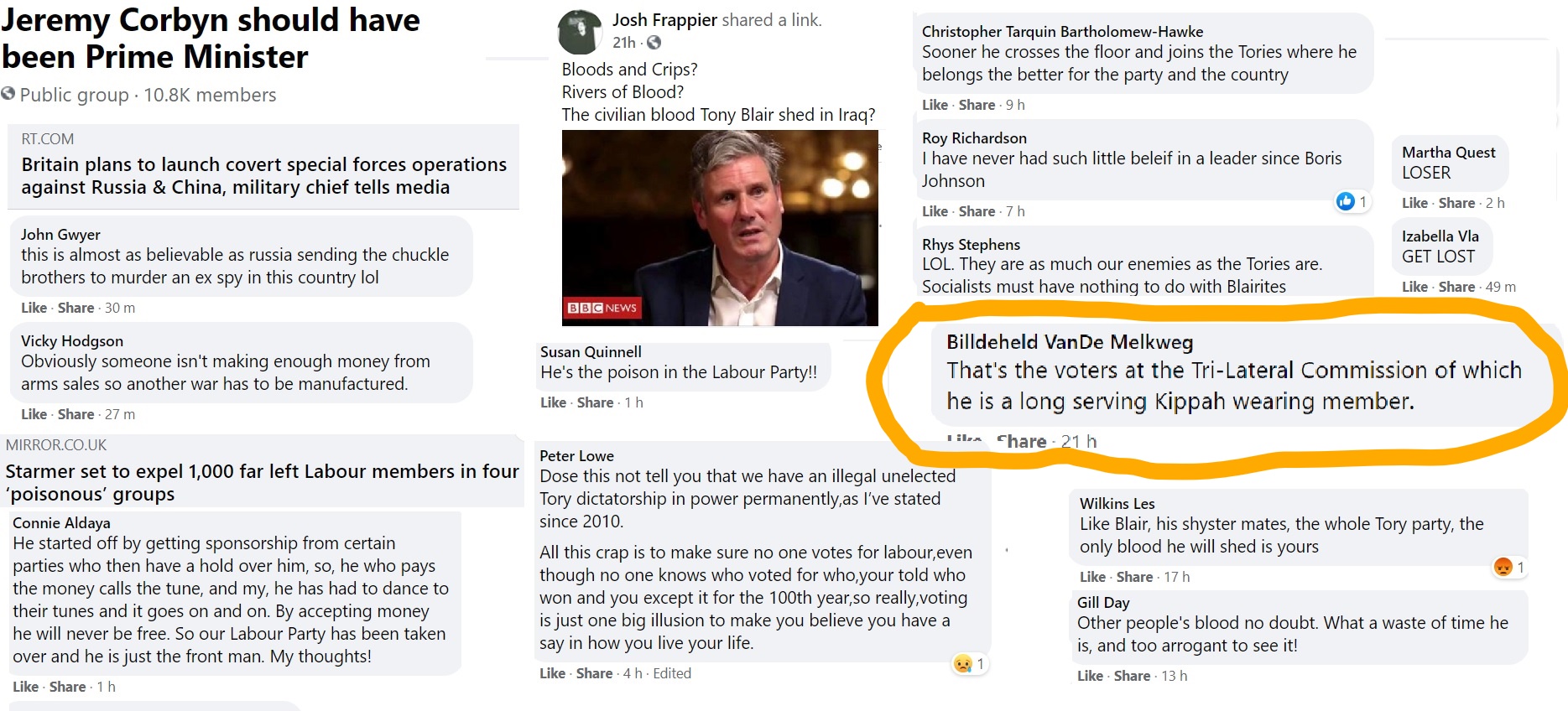Image resolution: width=1568 pixels, height=711 pixels.
Task: Like Gill Day's comment
Action: point(1090,676)
